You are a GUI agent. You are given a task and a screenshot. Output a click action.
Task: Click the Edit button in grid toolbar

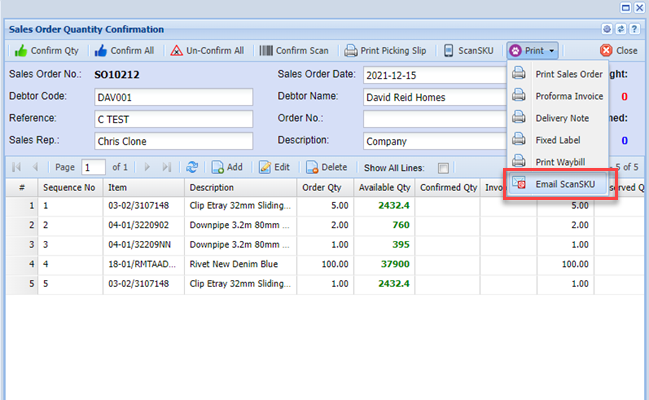coord(275,167)
